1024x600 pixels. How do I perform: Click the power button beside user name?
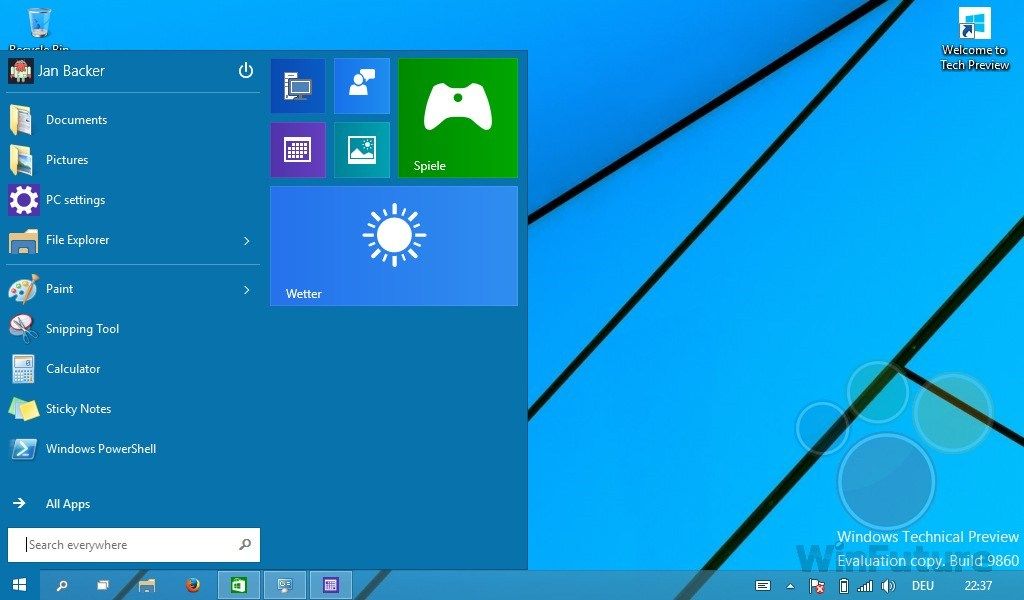tap(246, 71)
